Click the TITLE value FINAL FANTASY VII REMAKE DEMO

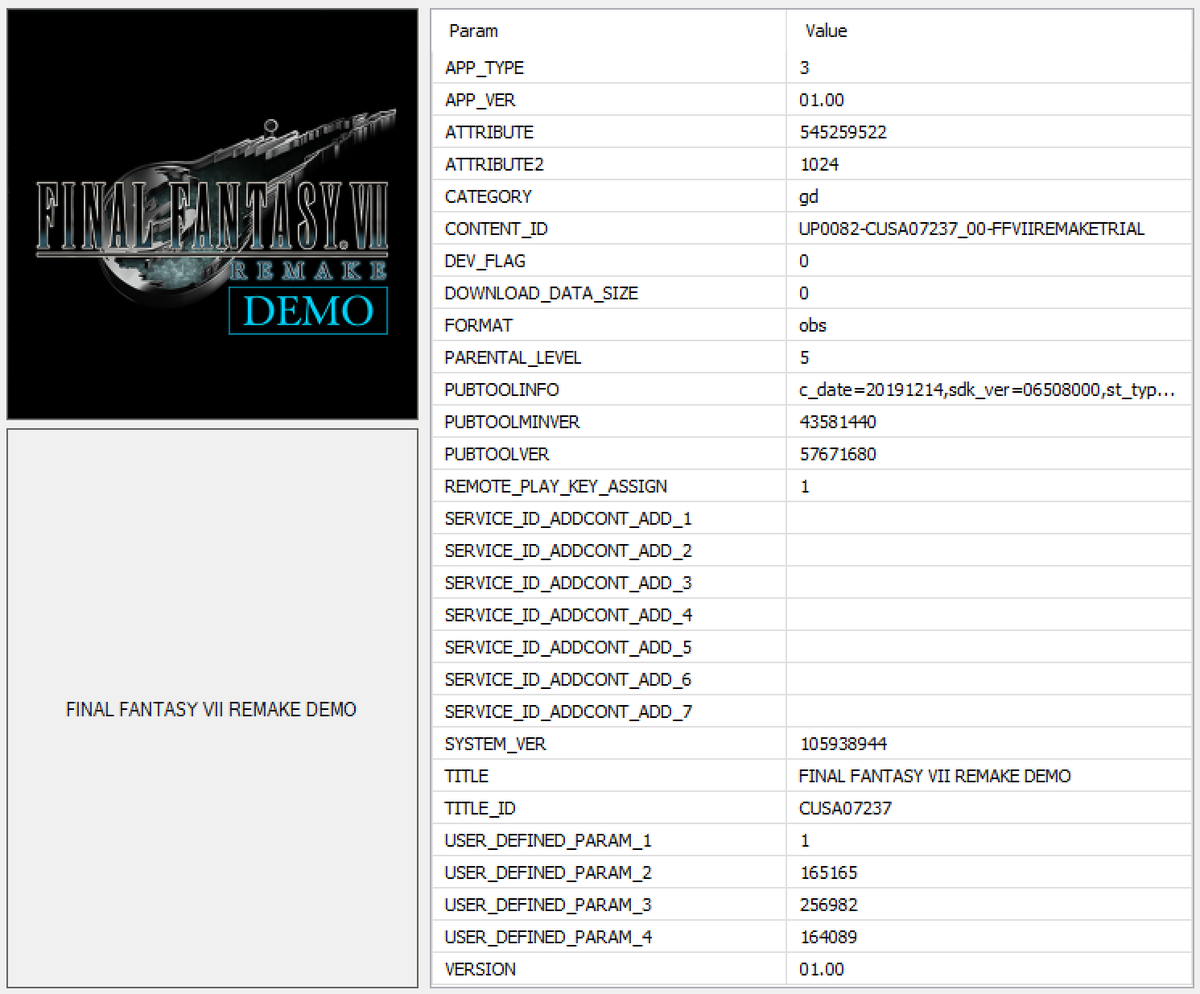point(935,776)
